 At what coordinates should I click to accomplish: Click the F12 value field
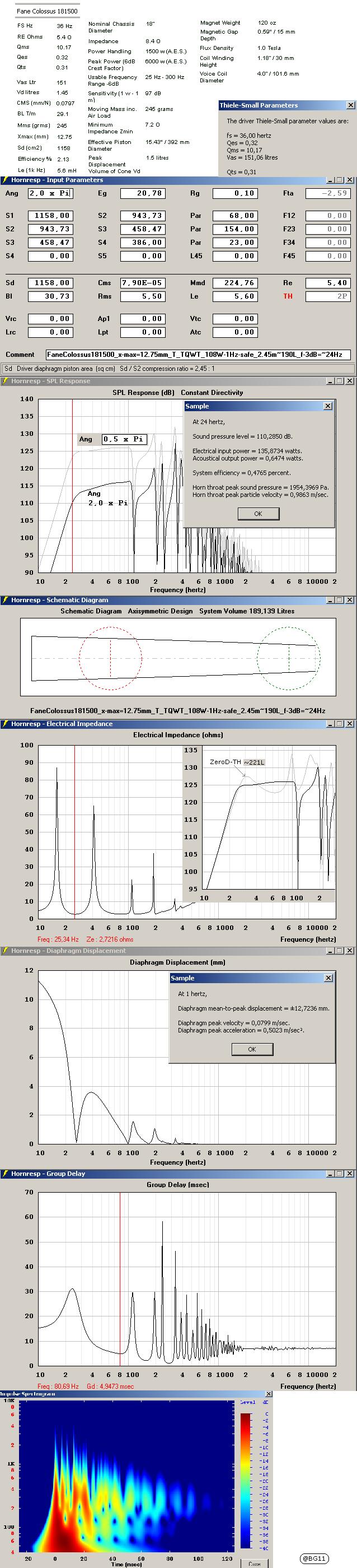[328, 216]
